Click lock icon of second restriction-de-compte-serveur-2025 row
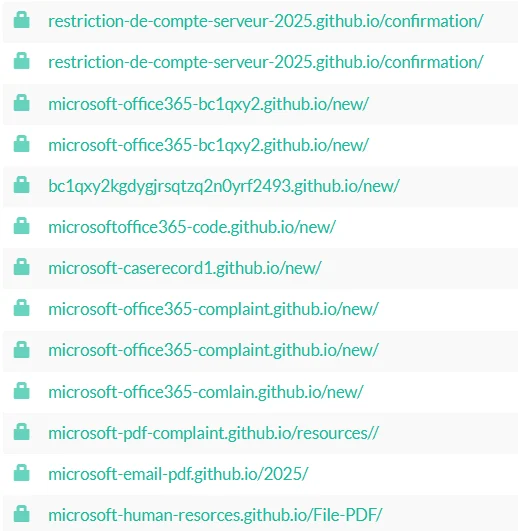 [21, 61]
